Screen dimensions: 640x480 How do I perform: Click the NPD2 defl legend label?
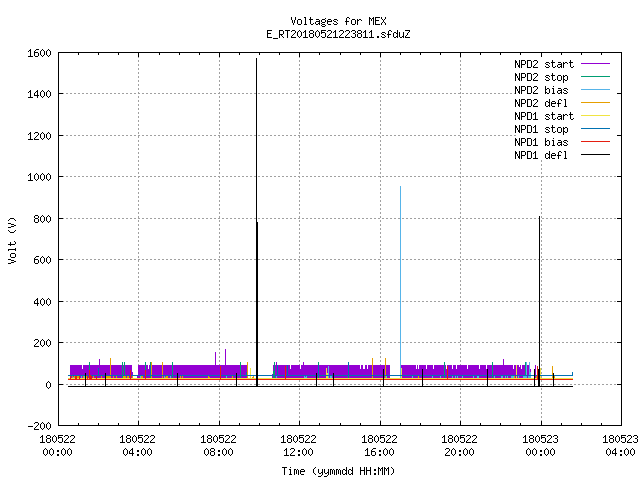[541, 103]
